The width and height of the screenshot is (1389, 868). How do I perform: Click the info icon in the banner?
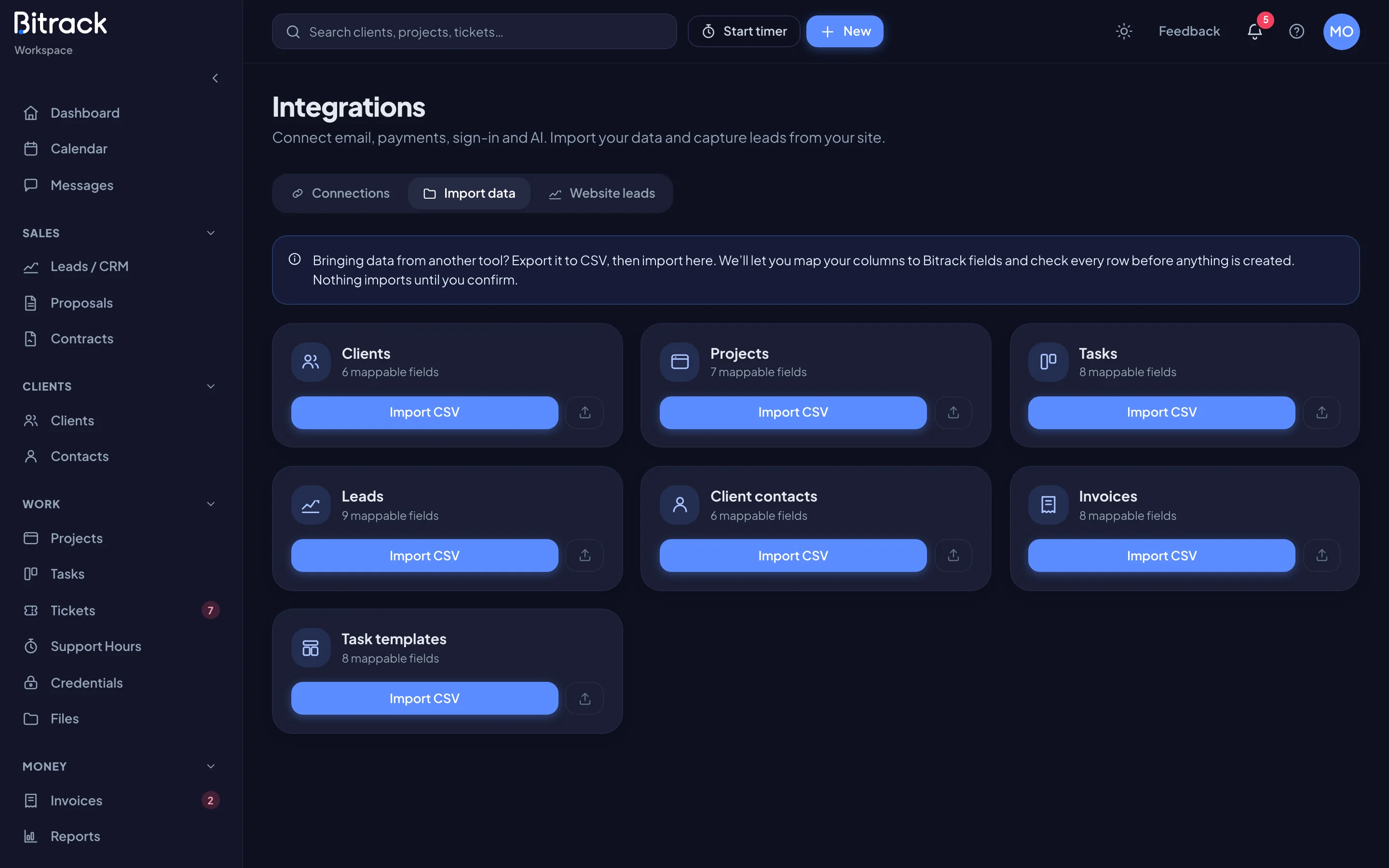[295, 259]
